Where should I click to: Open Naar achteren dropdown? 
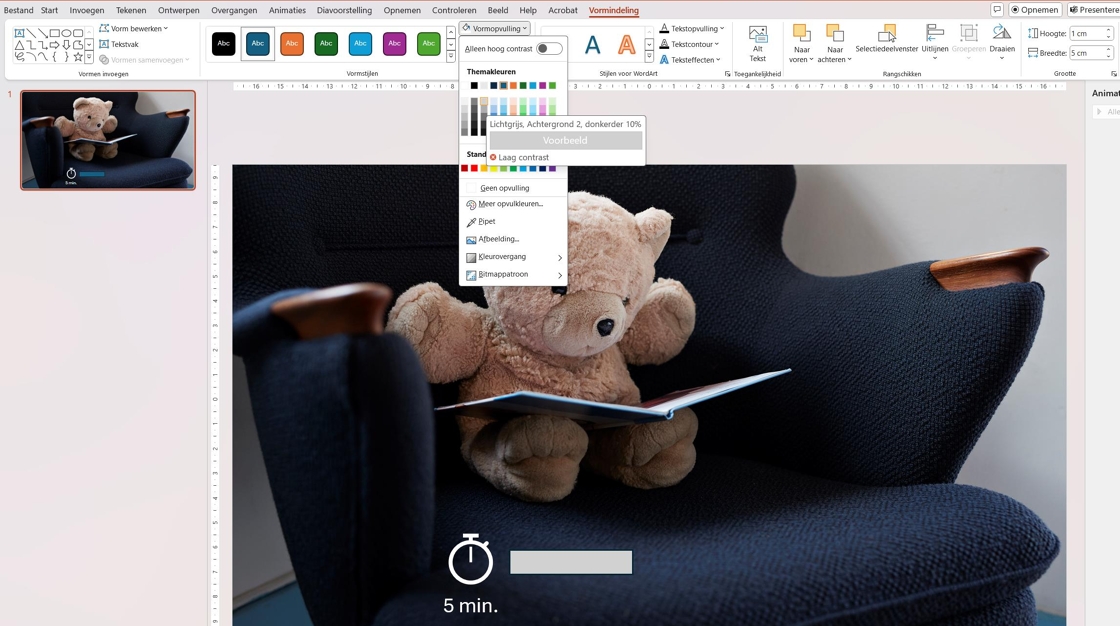point(835,44)
